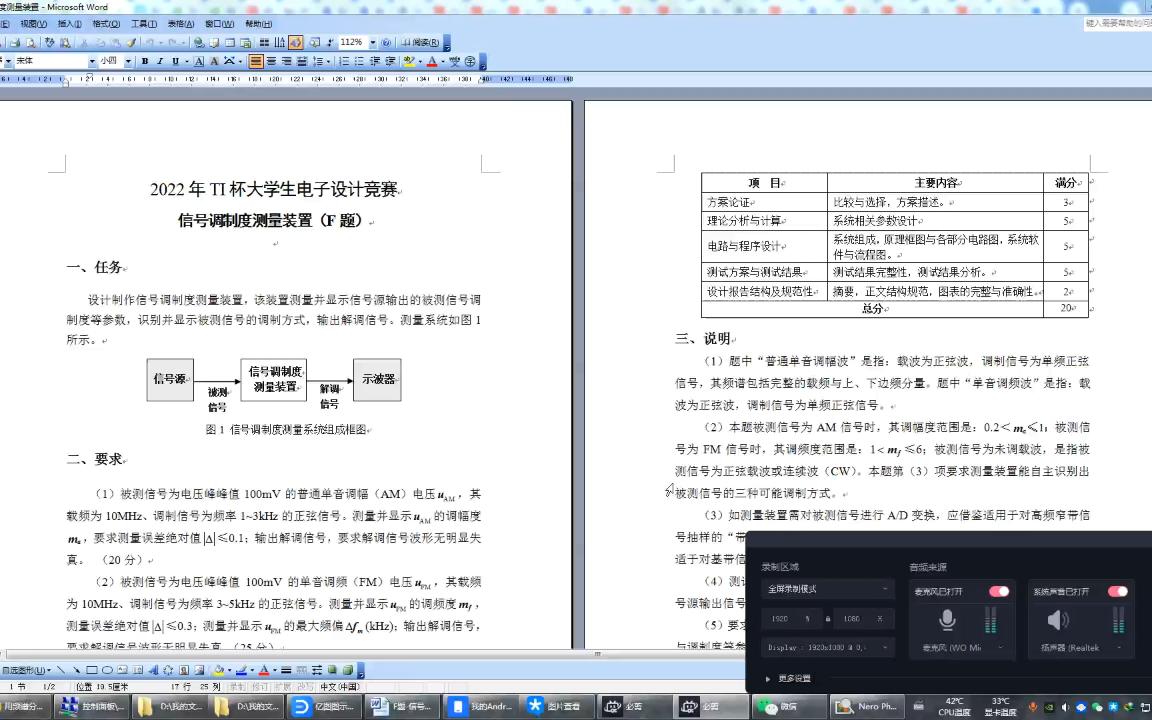Open the 格式 menu in the menu bar

pyautogui.click(x=107, y=23)
